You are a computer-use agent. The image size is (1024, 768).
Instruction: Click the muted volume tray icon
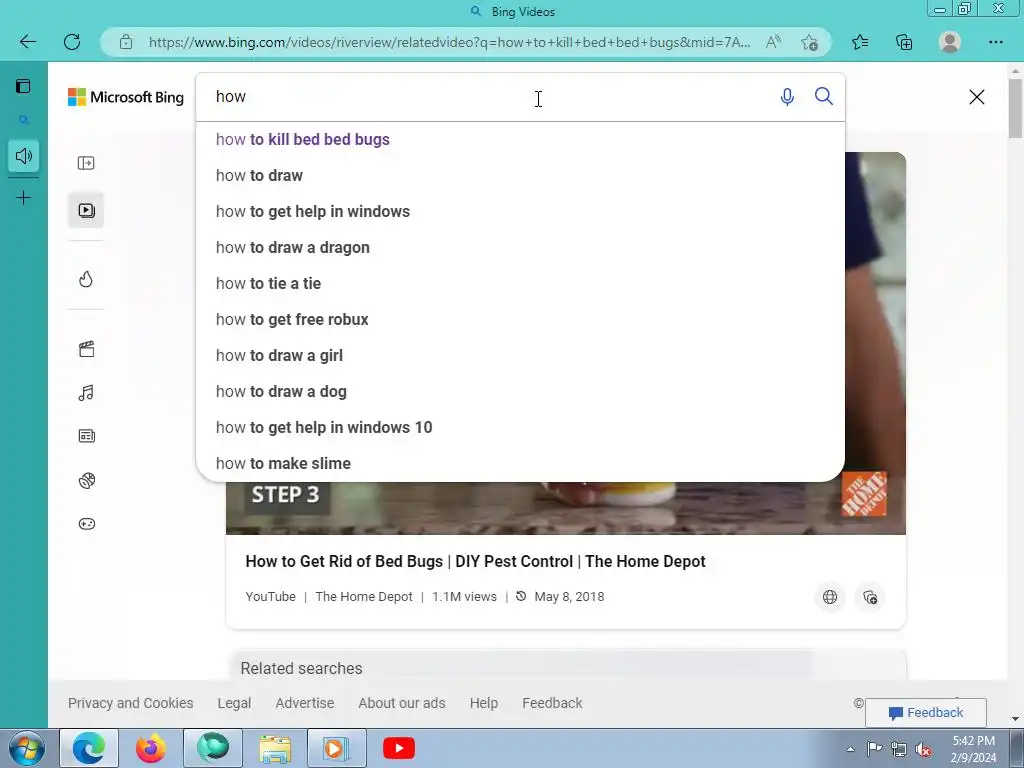coord(923,749)
